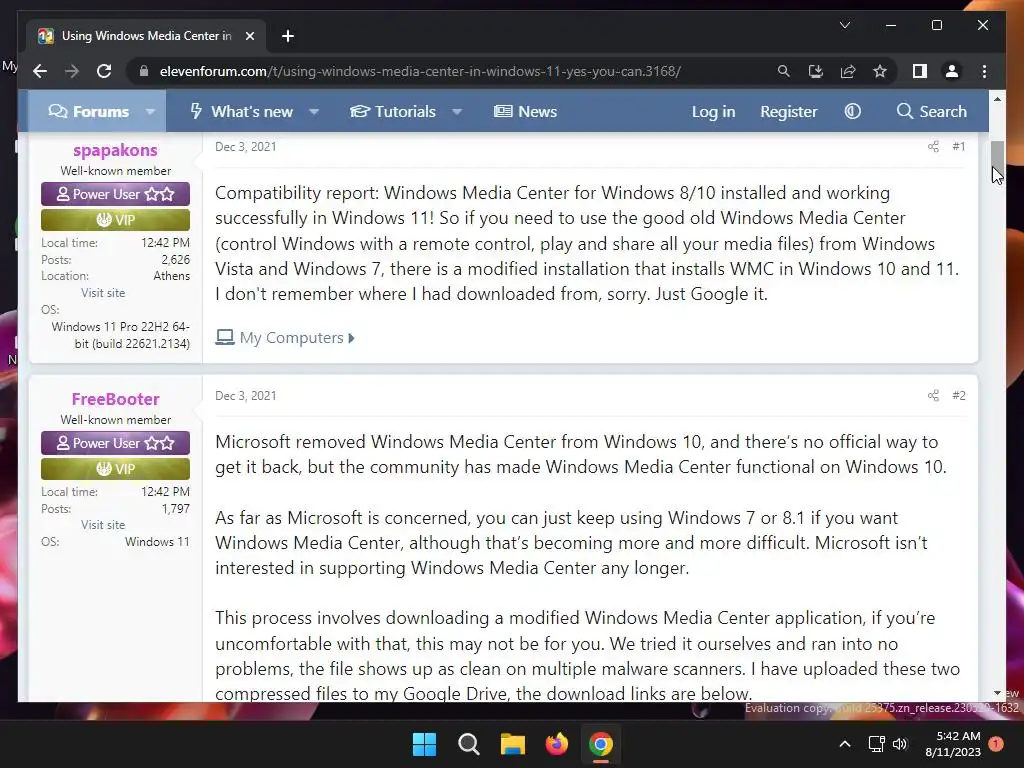Open the Tutorials section
1024x768 pixels.
(392, 112)
